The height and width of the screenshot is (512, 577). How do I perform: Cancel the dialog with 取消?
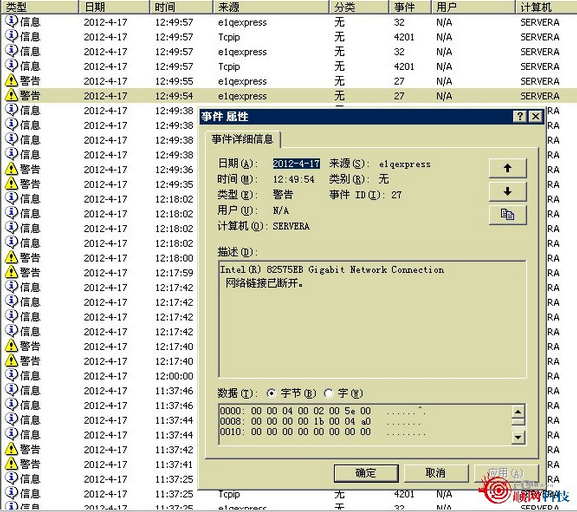[436, 473]
